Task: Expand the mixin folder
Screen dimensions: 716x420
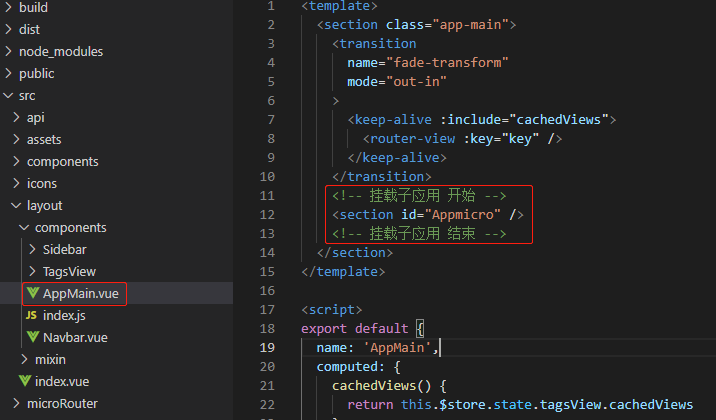Action: (x=50, y=360)
